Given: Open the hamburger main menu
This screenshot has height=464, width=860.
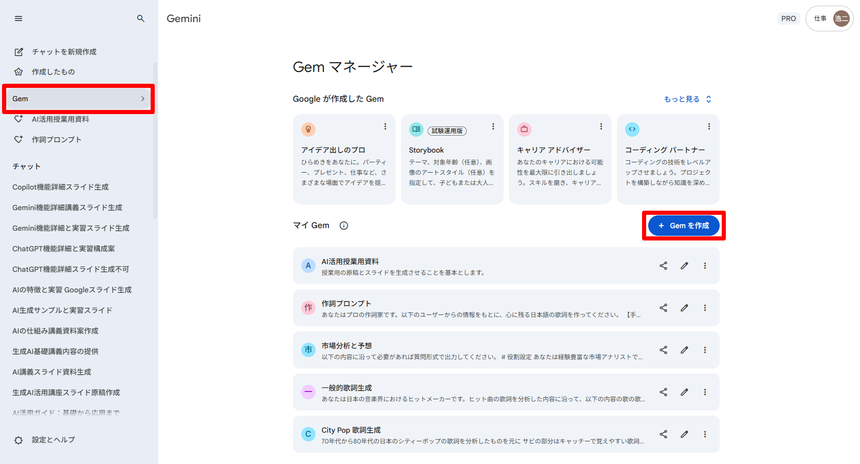Looking at the screenshot, I should (18, 18).
